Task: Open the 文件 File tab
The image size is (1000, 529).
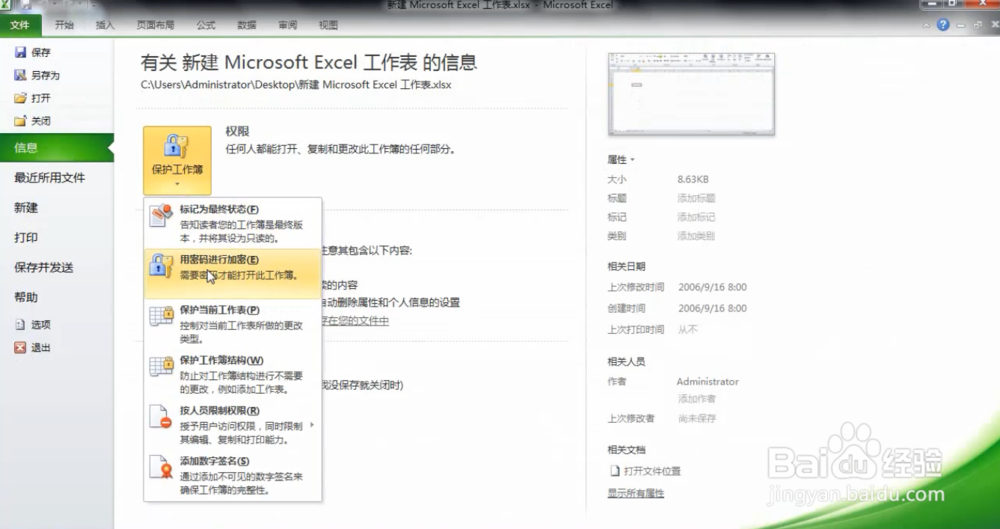Action: 20,26
